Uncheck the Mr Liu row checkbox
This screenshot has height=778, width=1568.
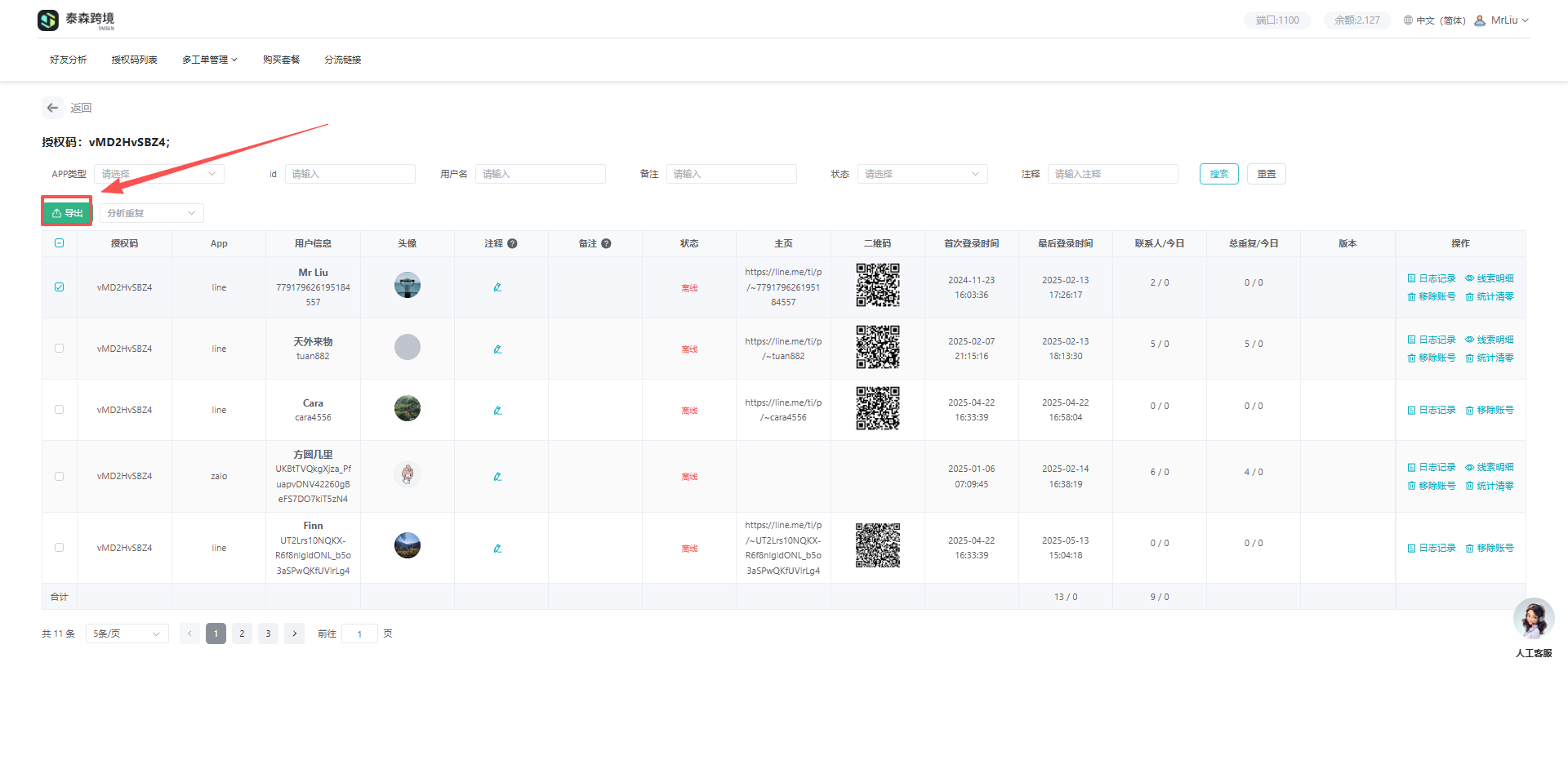(x=59, y=287)
